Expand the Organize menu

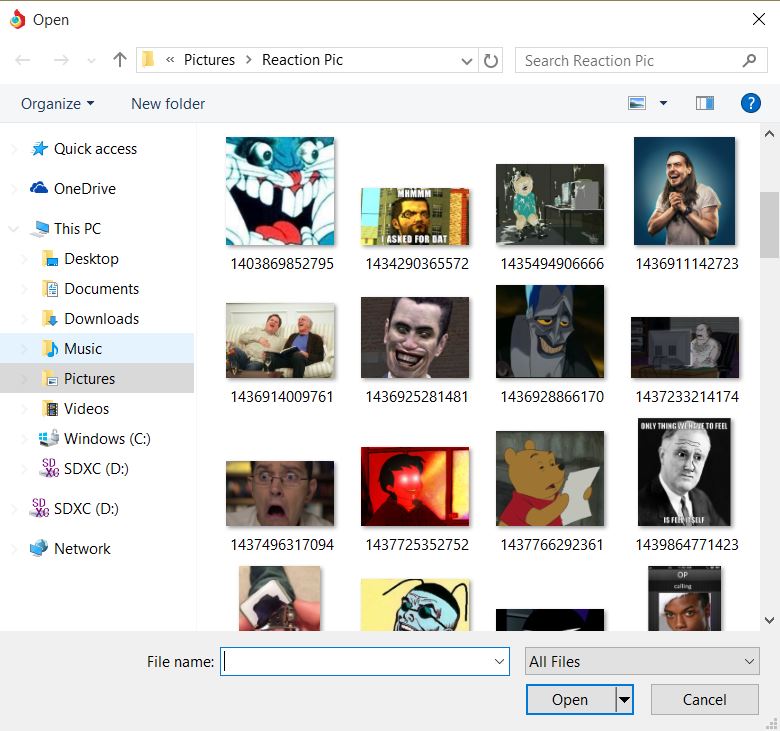coord(57,104)
